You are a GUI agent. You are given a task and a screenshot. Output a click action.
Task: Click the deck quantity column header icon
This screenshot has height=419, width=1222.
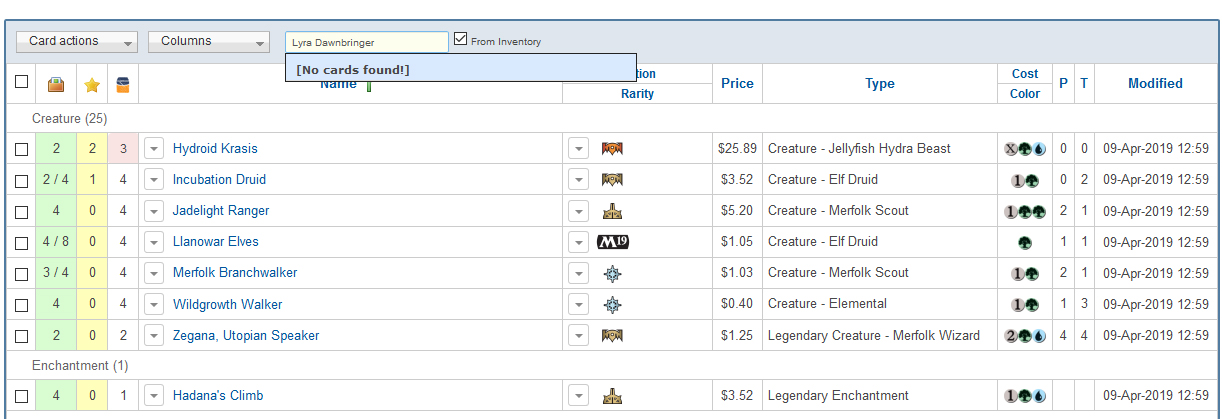(x=123, y=85)
